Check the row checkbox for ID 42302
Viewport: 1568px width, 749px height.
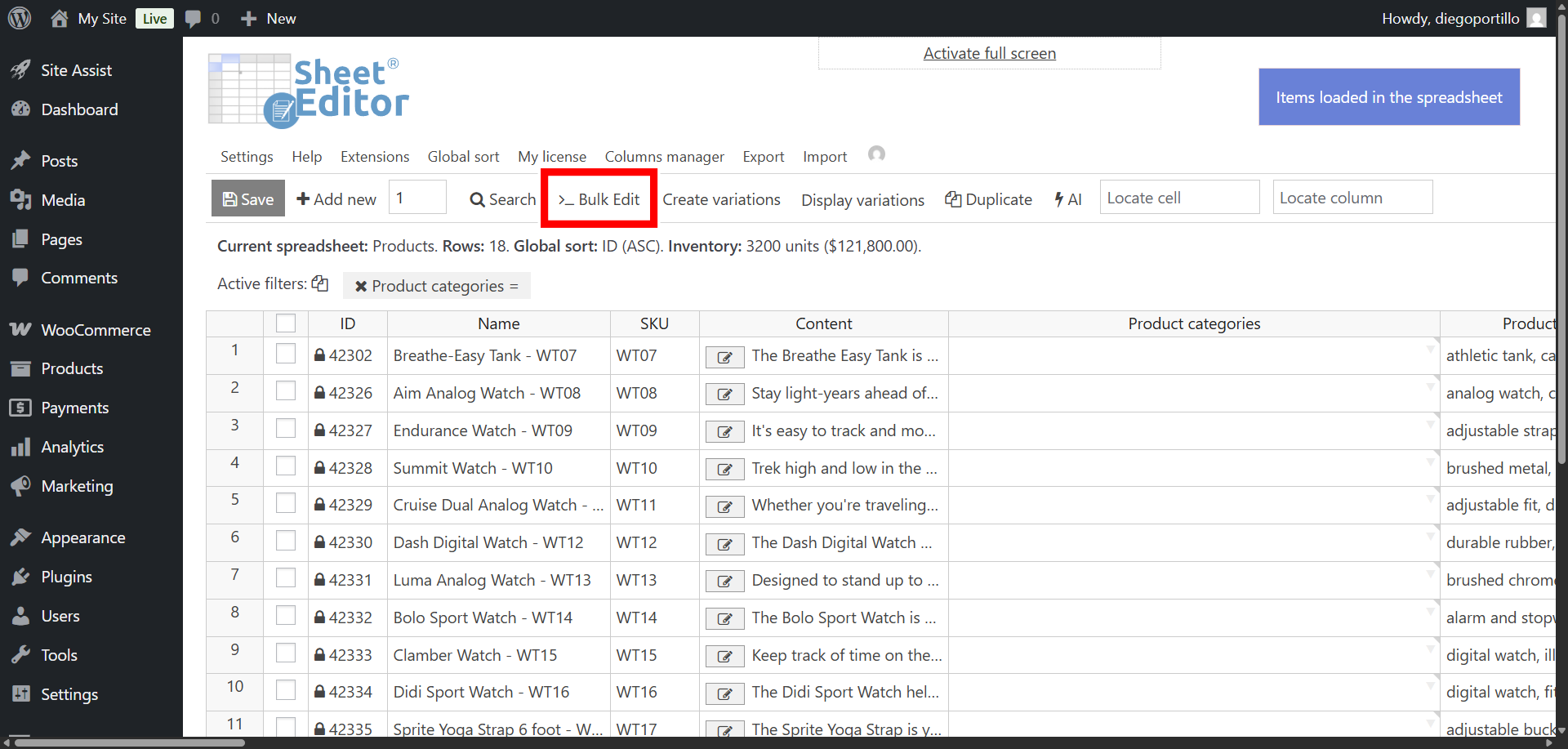(x=286, y=354)
